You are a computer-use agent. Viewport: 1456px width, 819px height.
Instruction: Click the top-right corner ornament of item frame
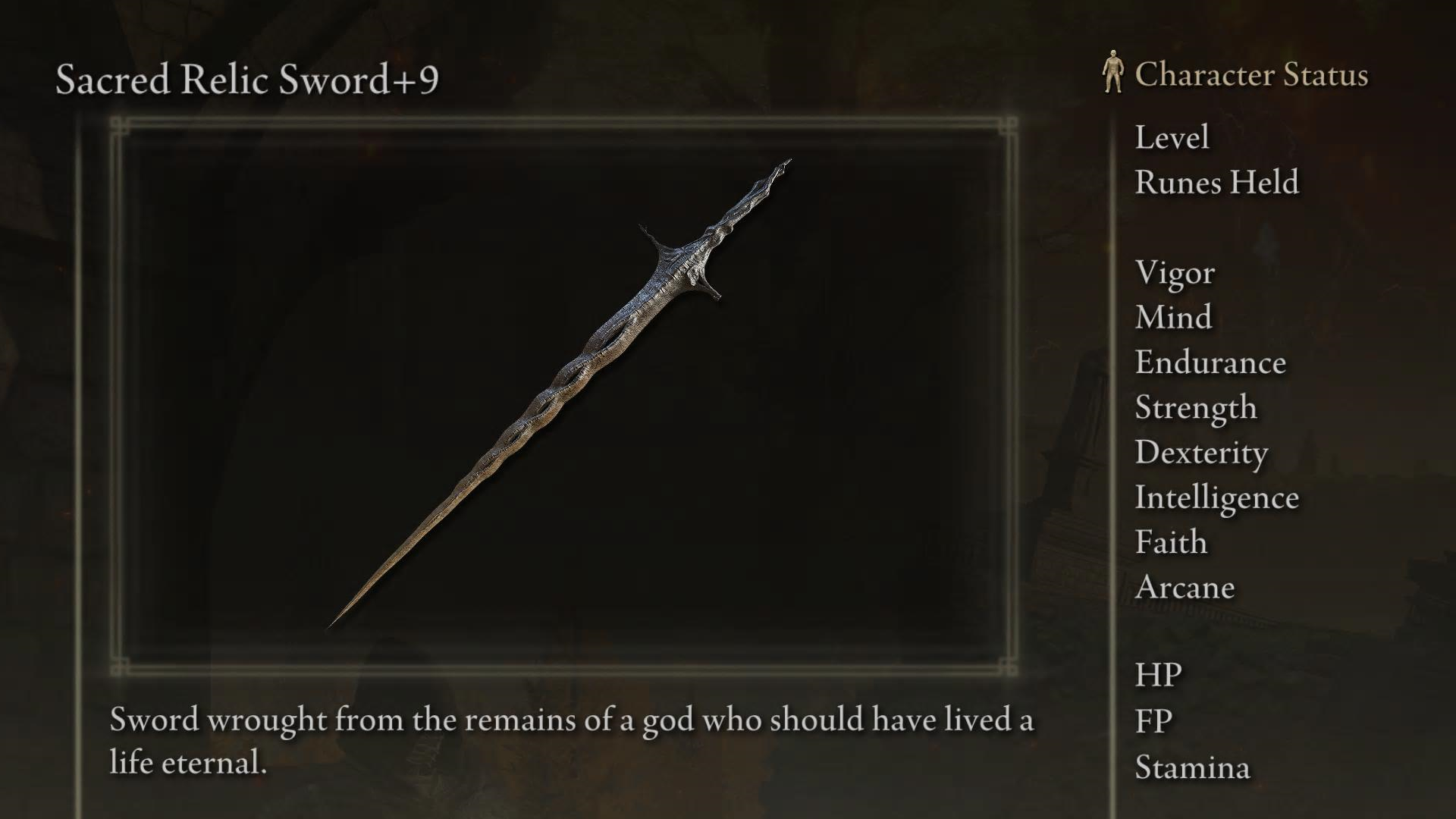pos(1007,126)
